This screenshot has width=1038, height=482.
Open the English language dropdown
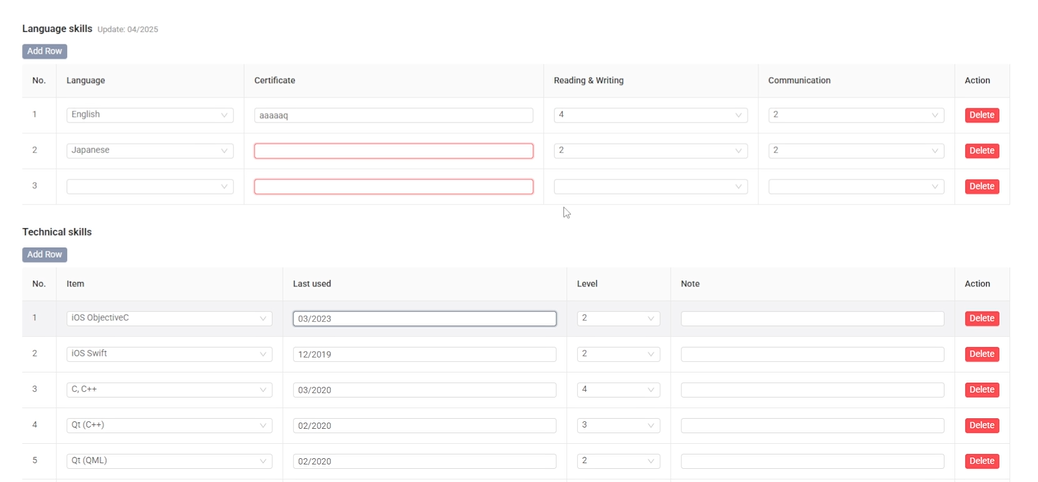point(149,115)
